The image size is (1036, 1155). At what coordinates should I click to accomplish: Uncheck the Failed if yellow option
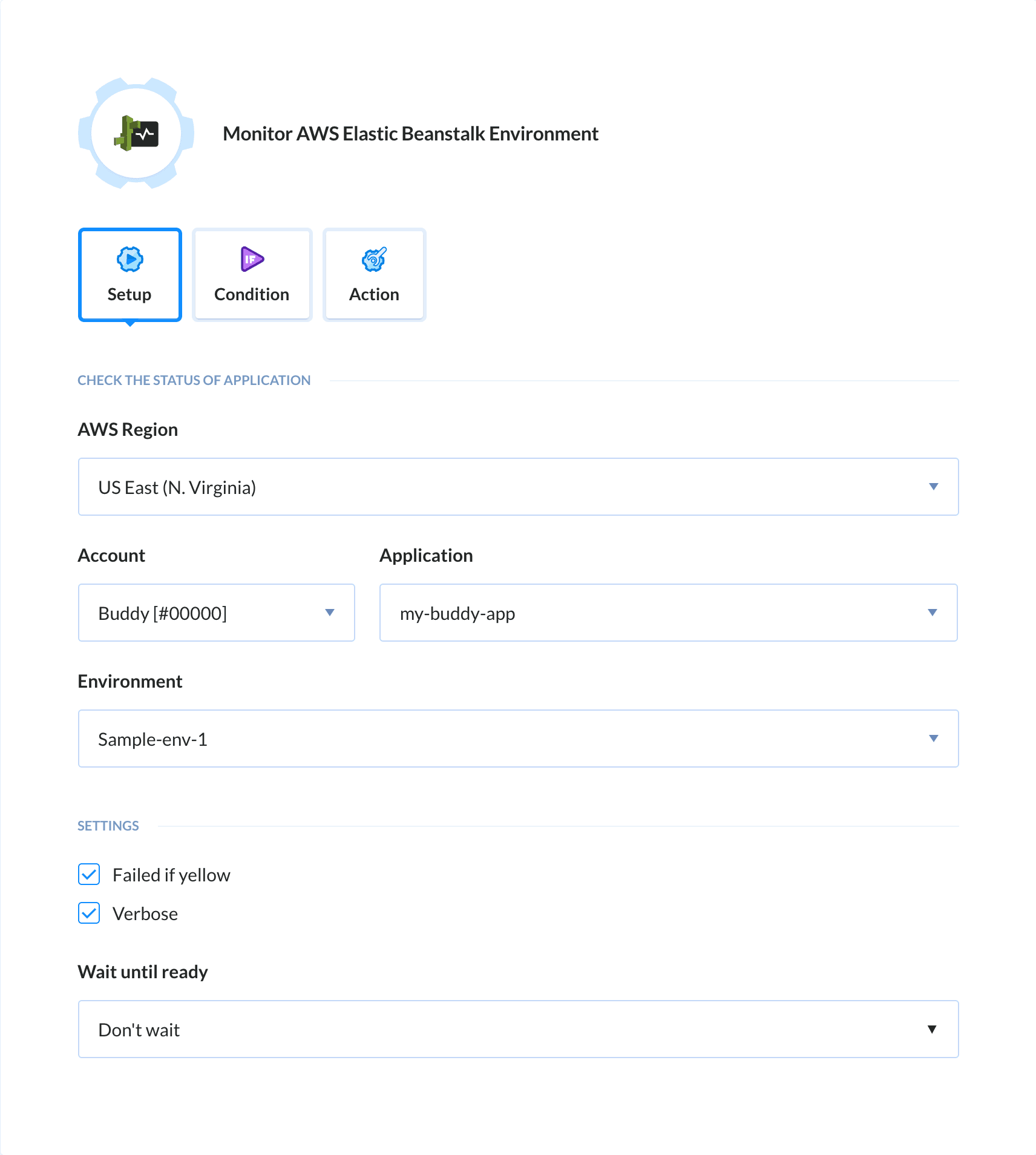pyautogui.click(x=88, y=874)
